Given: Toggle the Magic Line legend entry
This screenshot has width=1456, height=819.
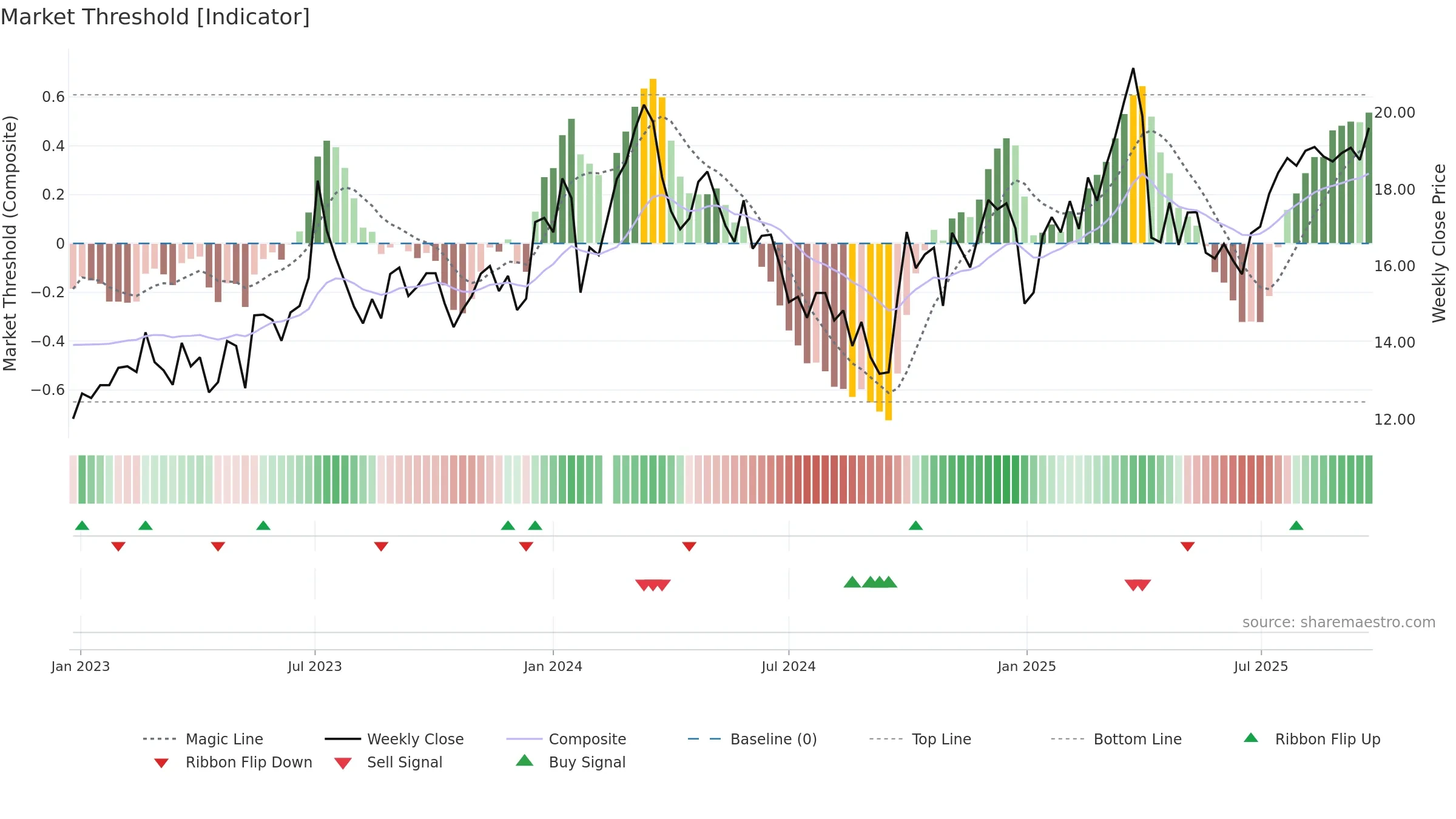Looking at the screenshot, I should tap(203, 739).
